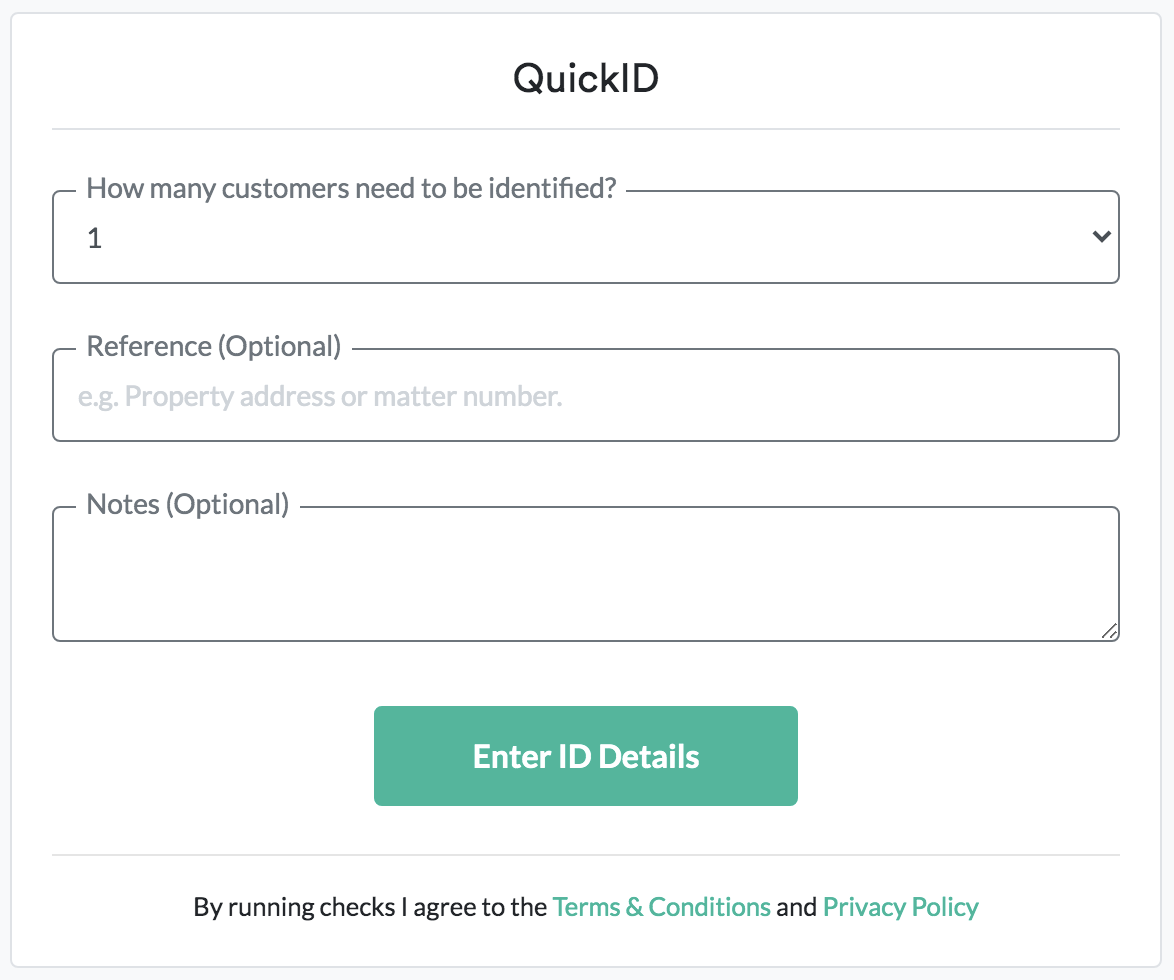This screenshot has width=1174, height=980.
Task: Open the customers count dropdown
Action: (x=585, y=238)
